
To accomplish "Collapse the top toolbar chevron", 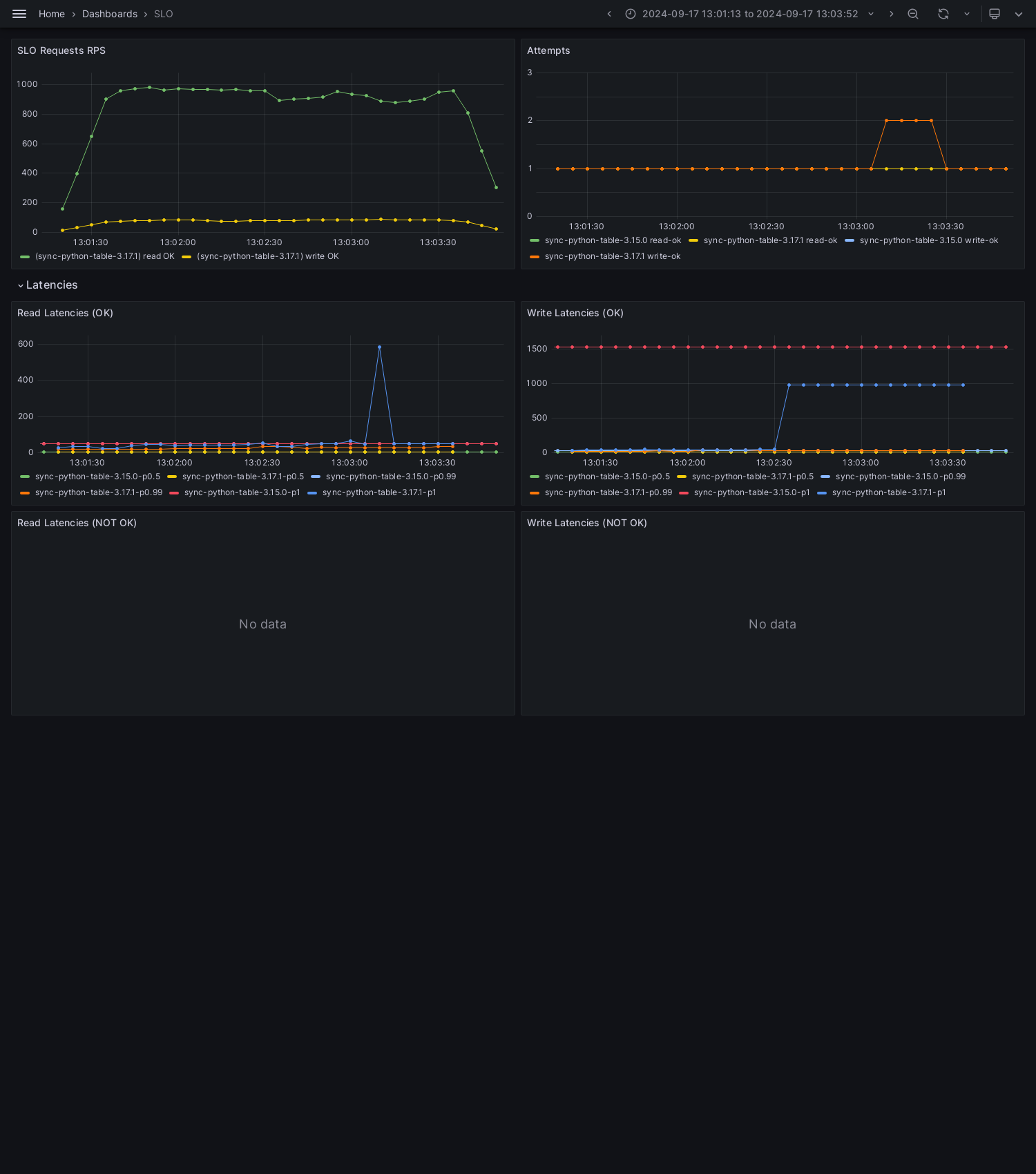I will (x=1019, y=14).
